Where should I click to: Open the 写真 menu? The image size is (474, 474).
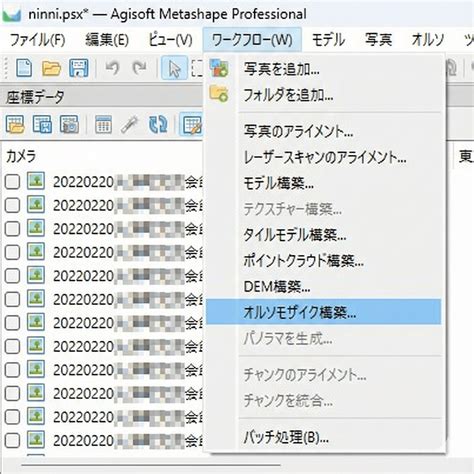click(x=378, y=40)
